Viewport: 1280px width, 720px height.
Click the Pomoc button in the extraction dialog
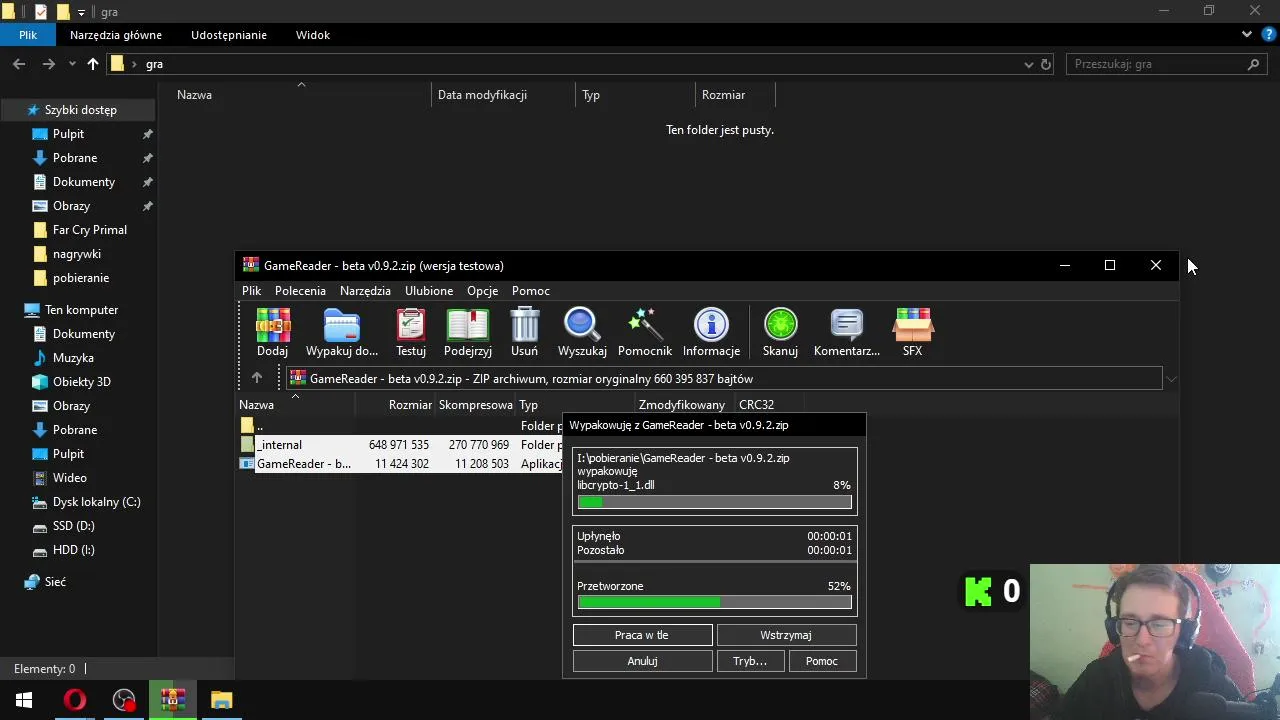822,661
